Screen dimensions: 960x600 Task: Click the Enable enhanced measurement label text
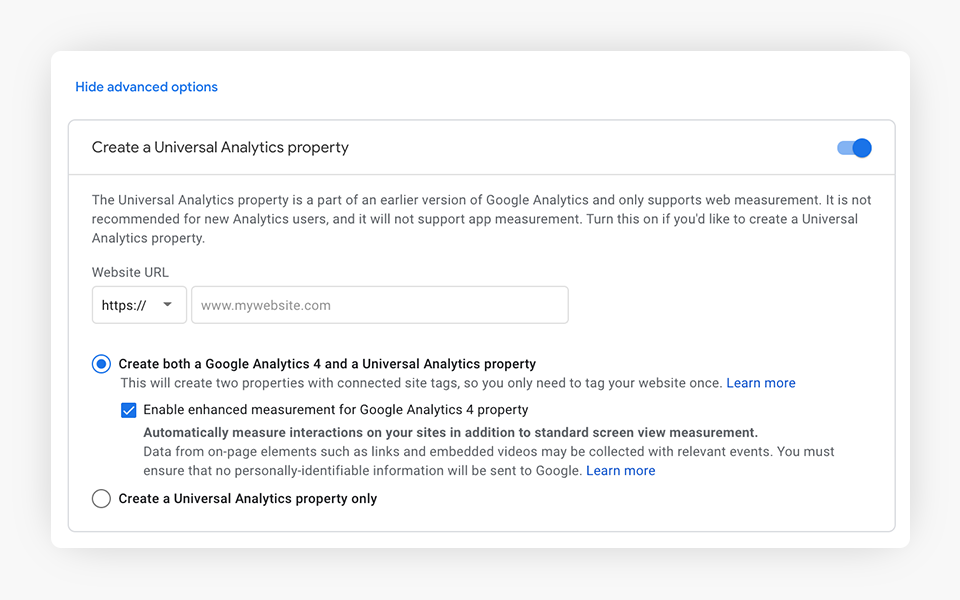[335, 410]
